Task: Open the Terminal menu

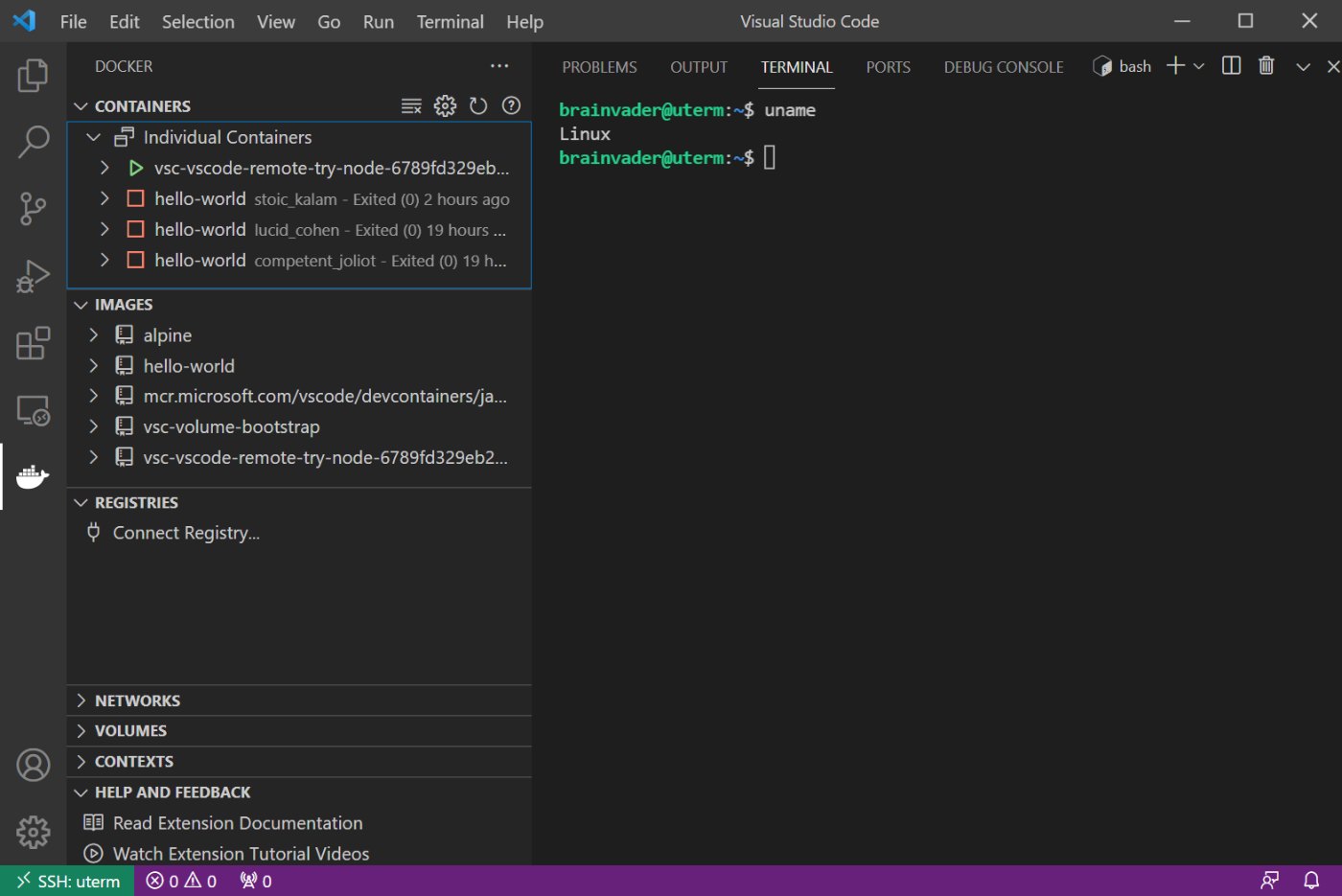Action: click(x=450, y=21)
